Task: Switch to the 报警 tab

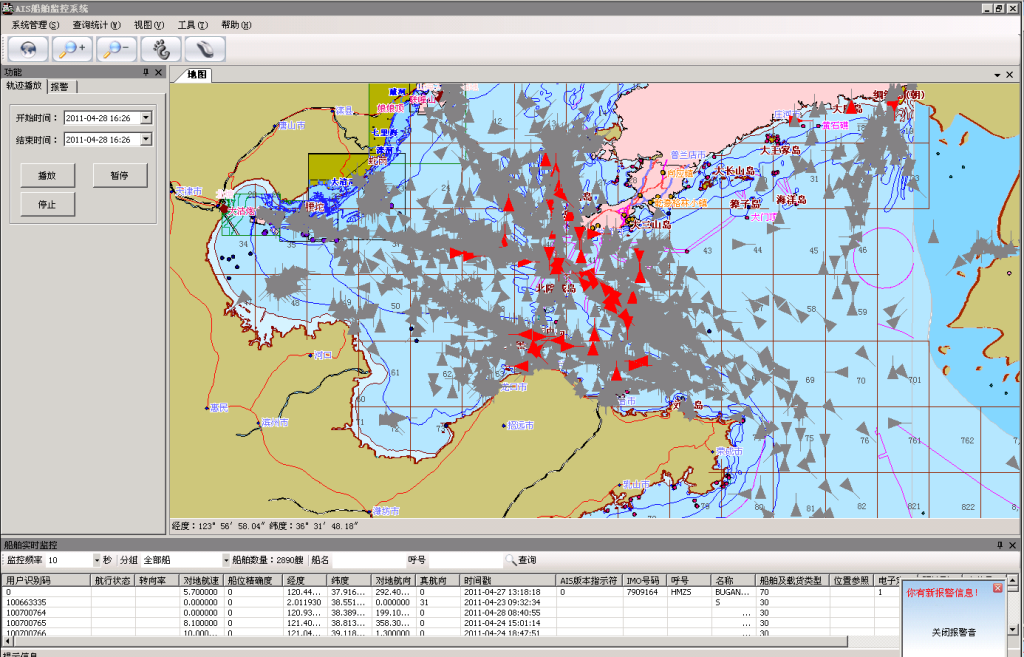Action: click(60, 87)
